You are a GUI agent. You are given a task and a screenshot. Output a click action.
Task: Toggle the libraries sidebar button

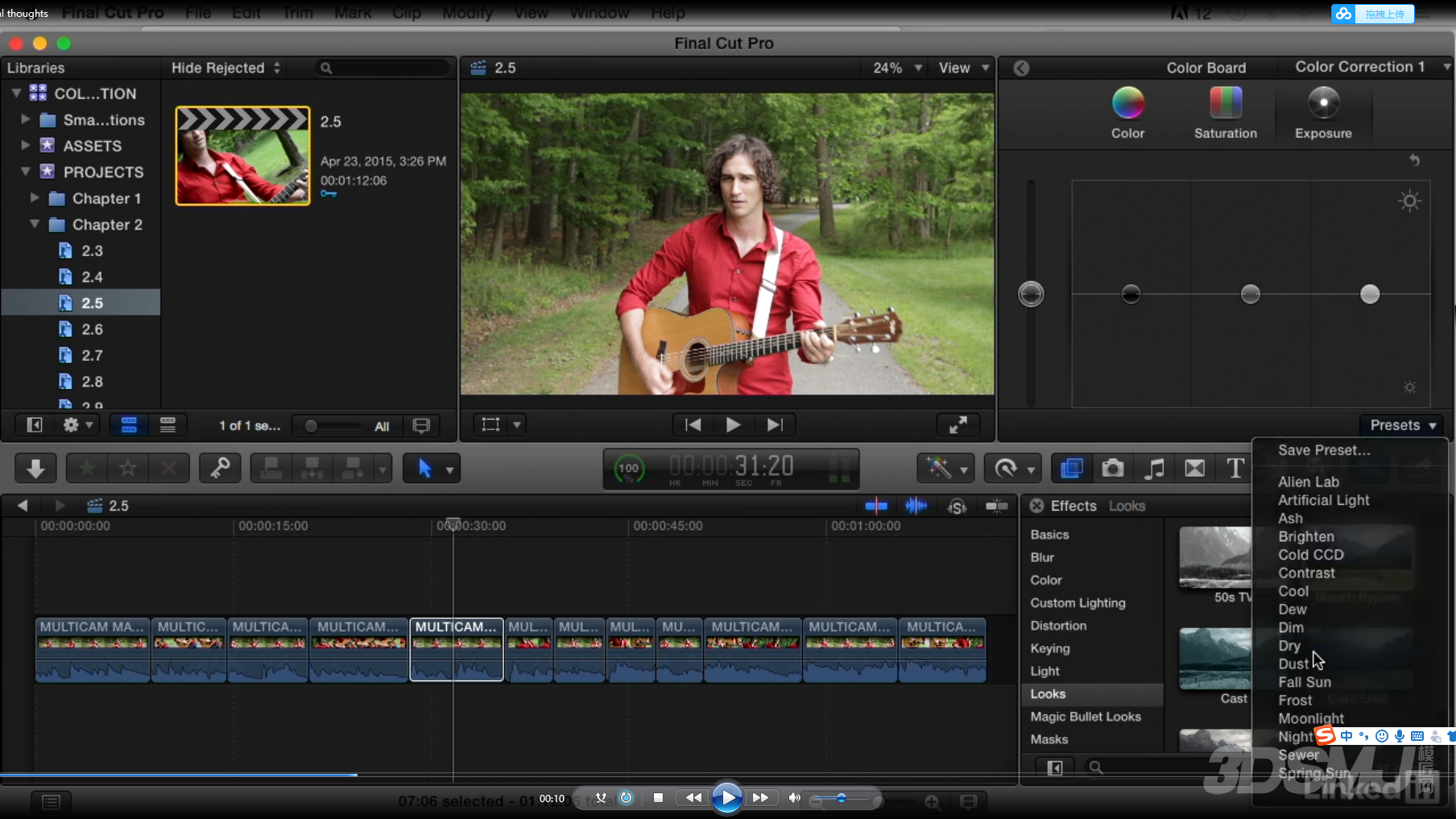[35, 424]
